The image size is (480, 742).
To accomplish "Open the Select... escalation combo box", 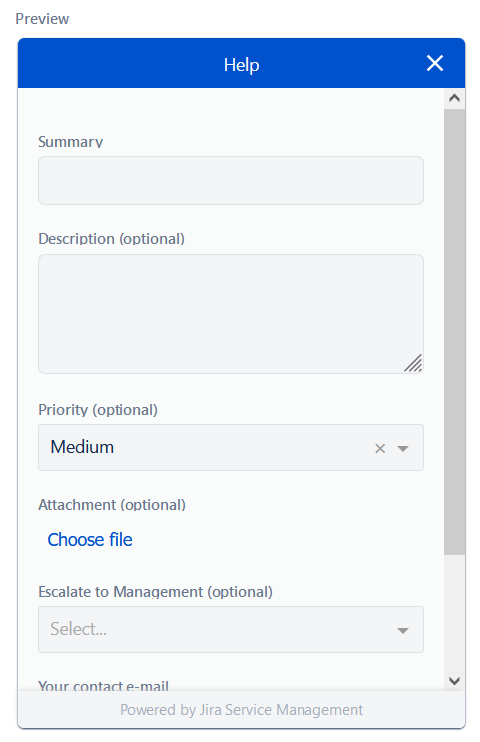I will click(231, 629).
